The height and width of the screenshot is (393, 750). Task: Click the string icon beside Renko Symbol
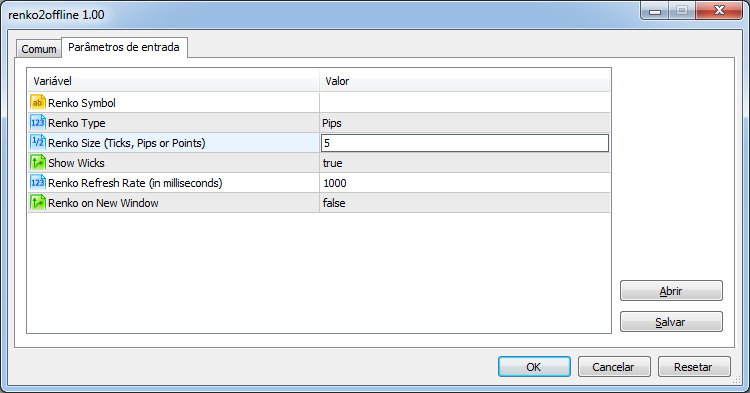(x=38, y=102)
